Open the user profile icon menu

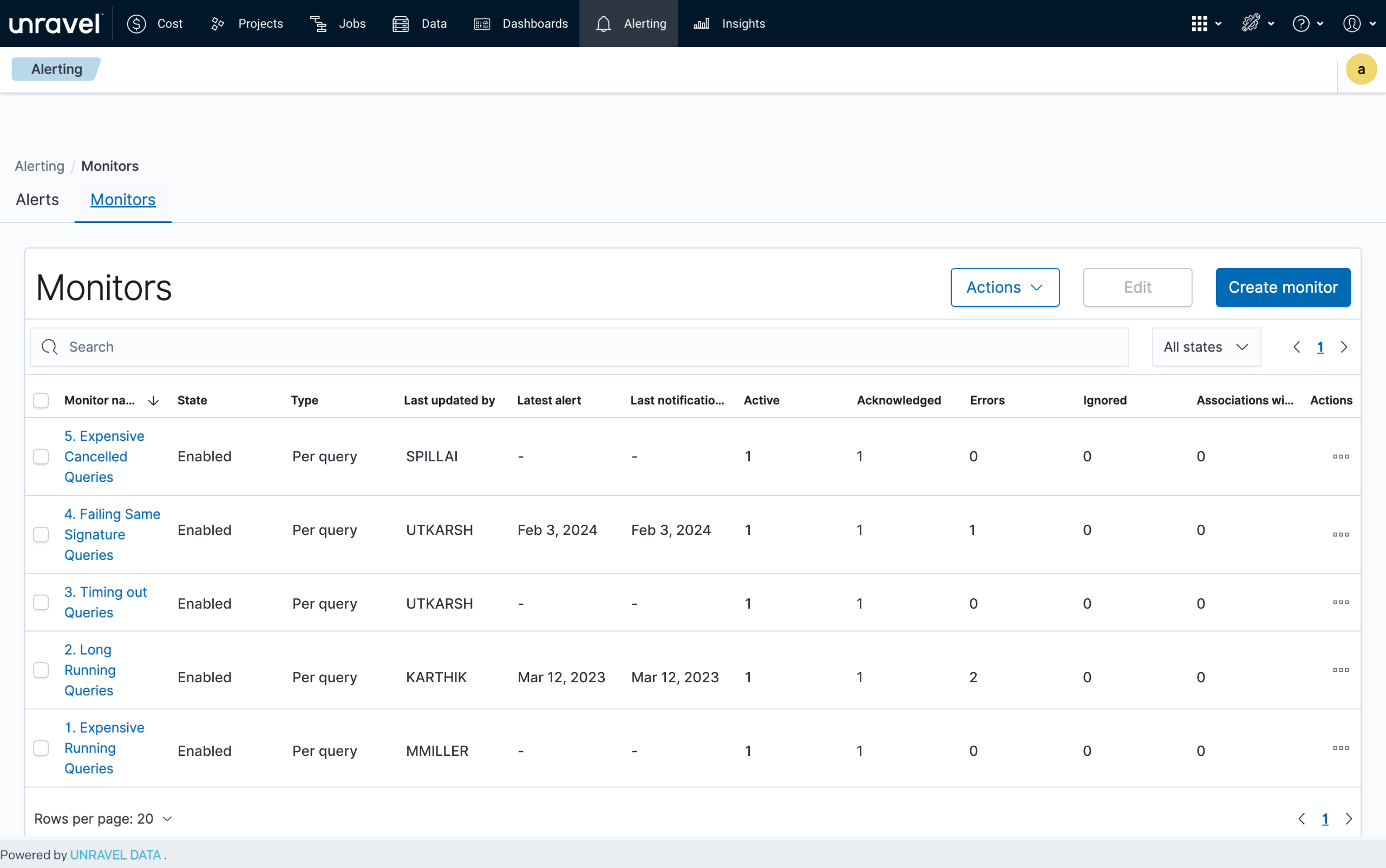pos(1351,23)
